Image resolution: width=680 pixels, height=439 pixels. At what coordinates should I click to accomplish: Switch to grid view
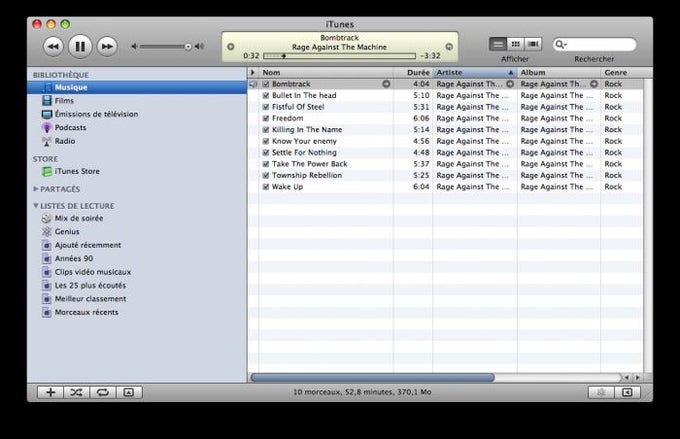pos(516,44)
